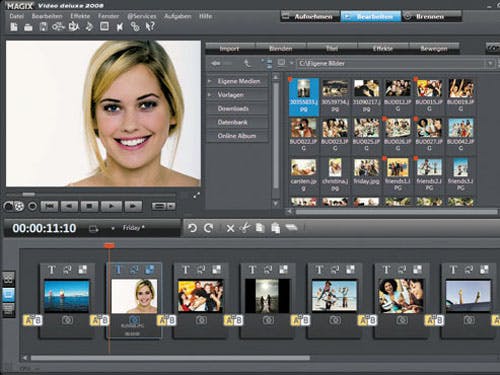The width and height of the screenshot is (500, 375).
Task: Open the @Services menu
Action: click(142, 16)
